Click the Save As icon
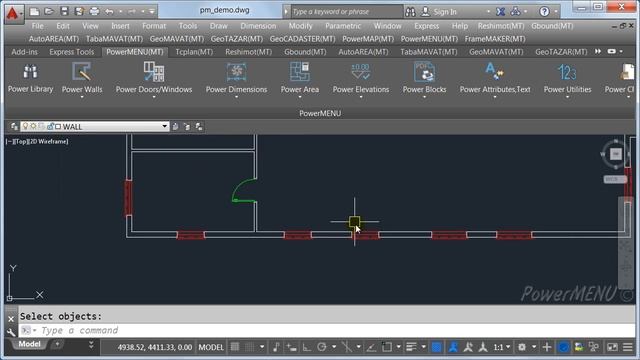Screen dimensions: 640x360 79,11
